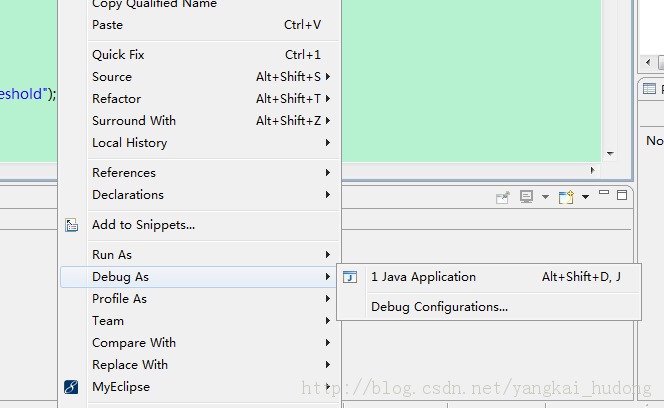Click the table view icon in right panel

(x=649, y=89)
